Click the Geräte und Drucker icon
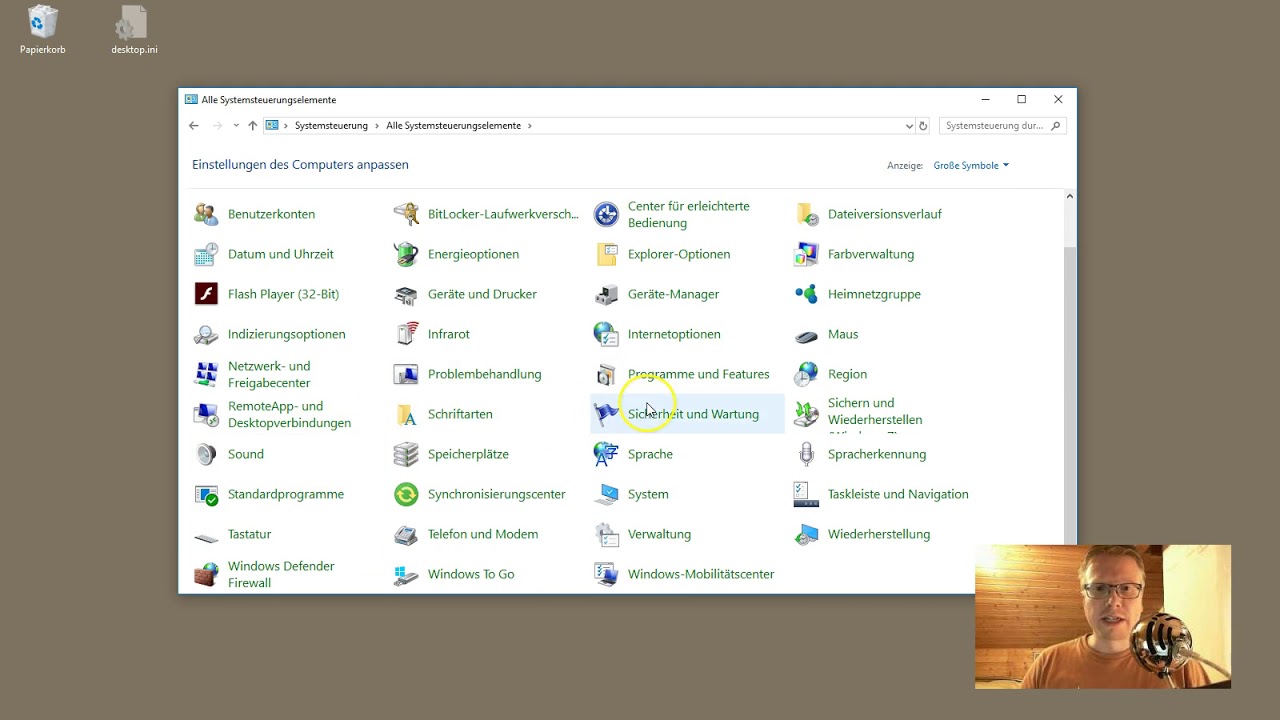The width and height of the screenshot is (1280, 720). click(x=406, y=294)
